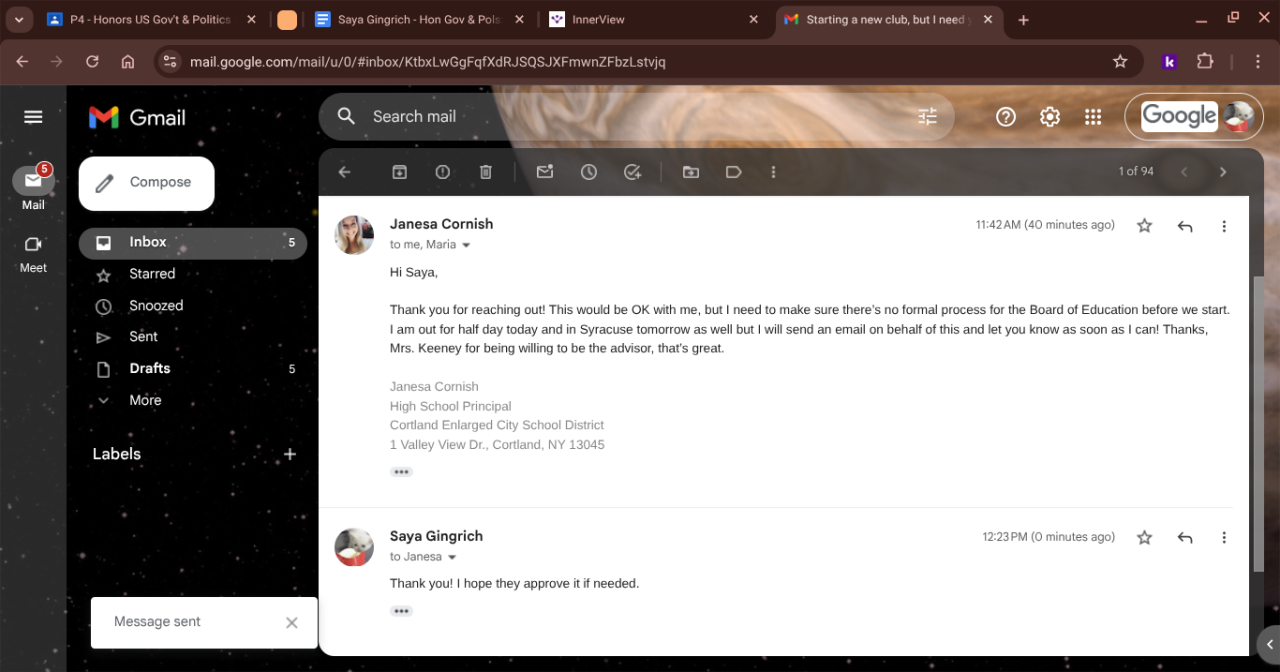
Task: Add conversation to Tasks
Action: [x=632, y=172]
